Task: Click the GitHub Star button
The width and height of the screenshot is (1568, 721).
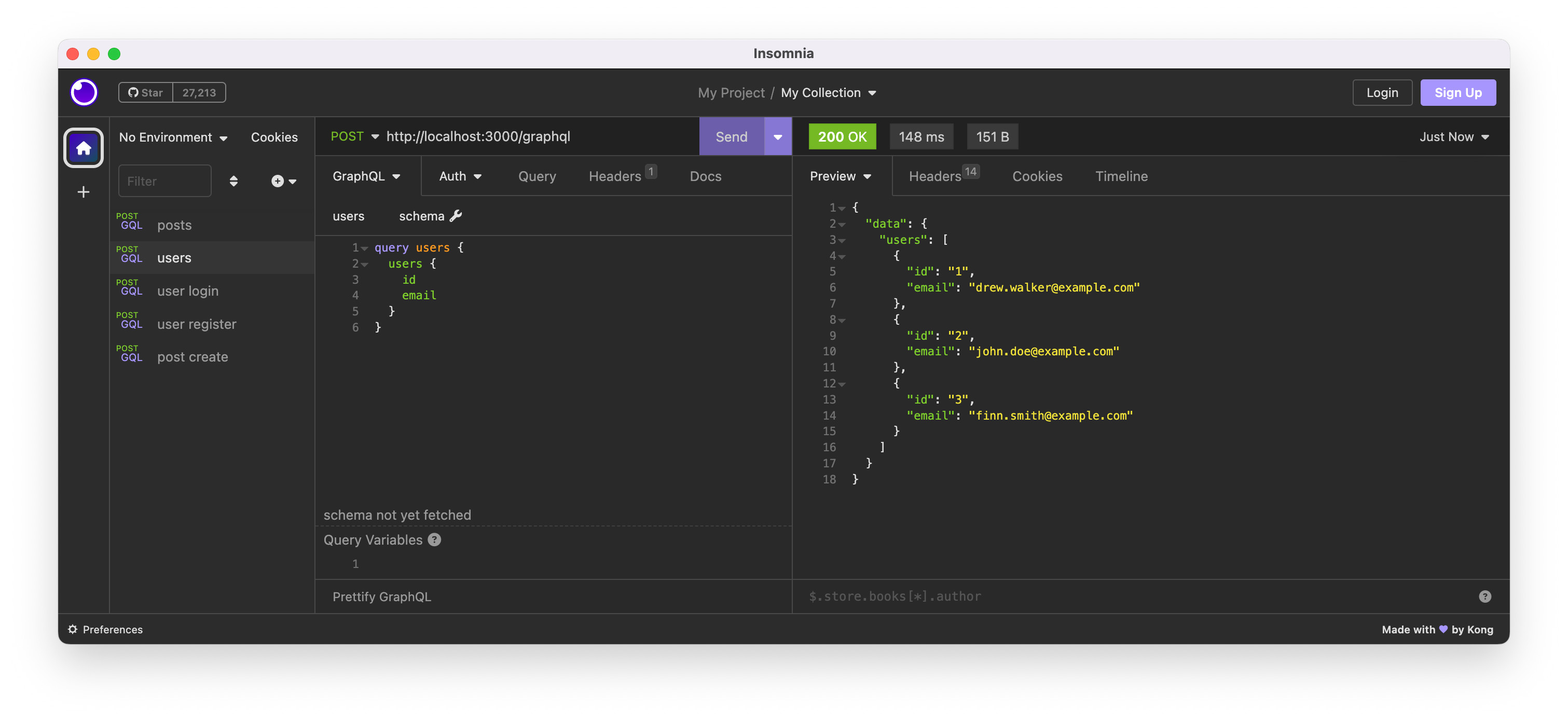Action: click(145, 92)
